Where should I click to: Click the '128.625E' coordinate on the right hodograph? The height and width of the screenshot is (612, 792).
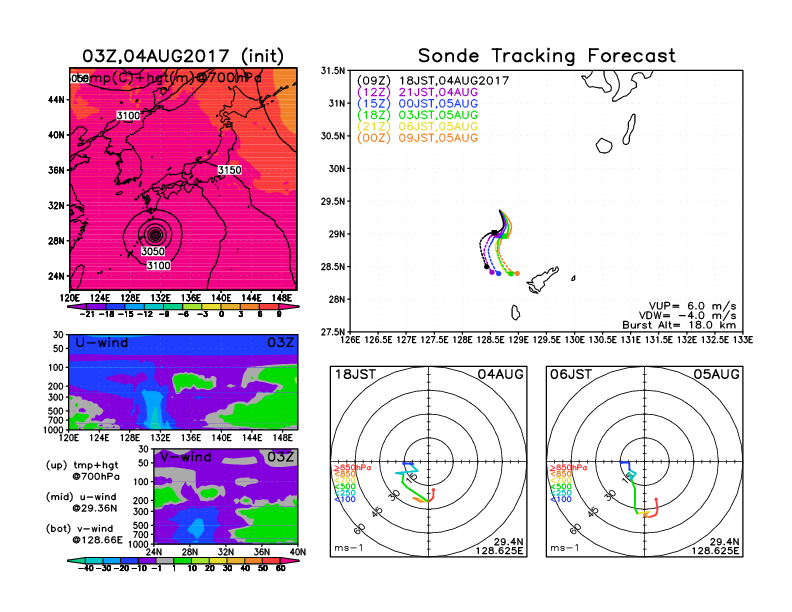tap(715, 551)
